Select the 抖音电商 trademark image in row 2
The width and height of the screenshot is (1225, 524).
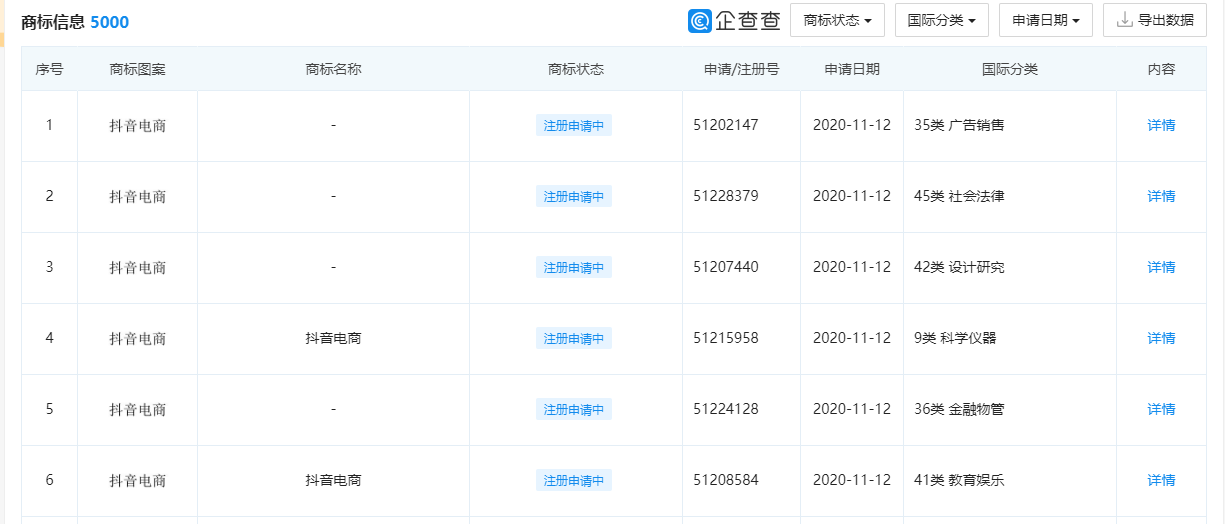click(138, 197)
